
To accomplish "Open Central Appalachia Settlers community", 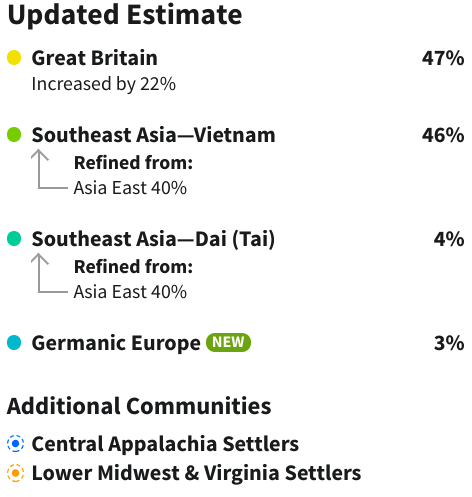I will click(165, 444).
